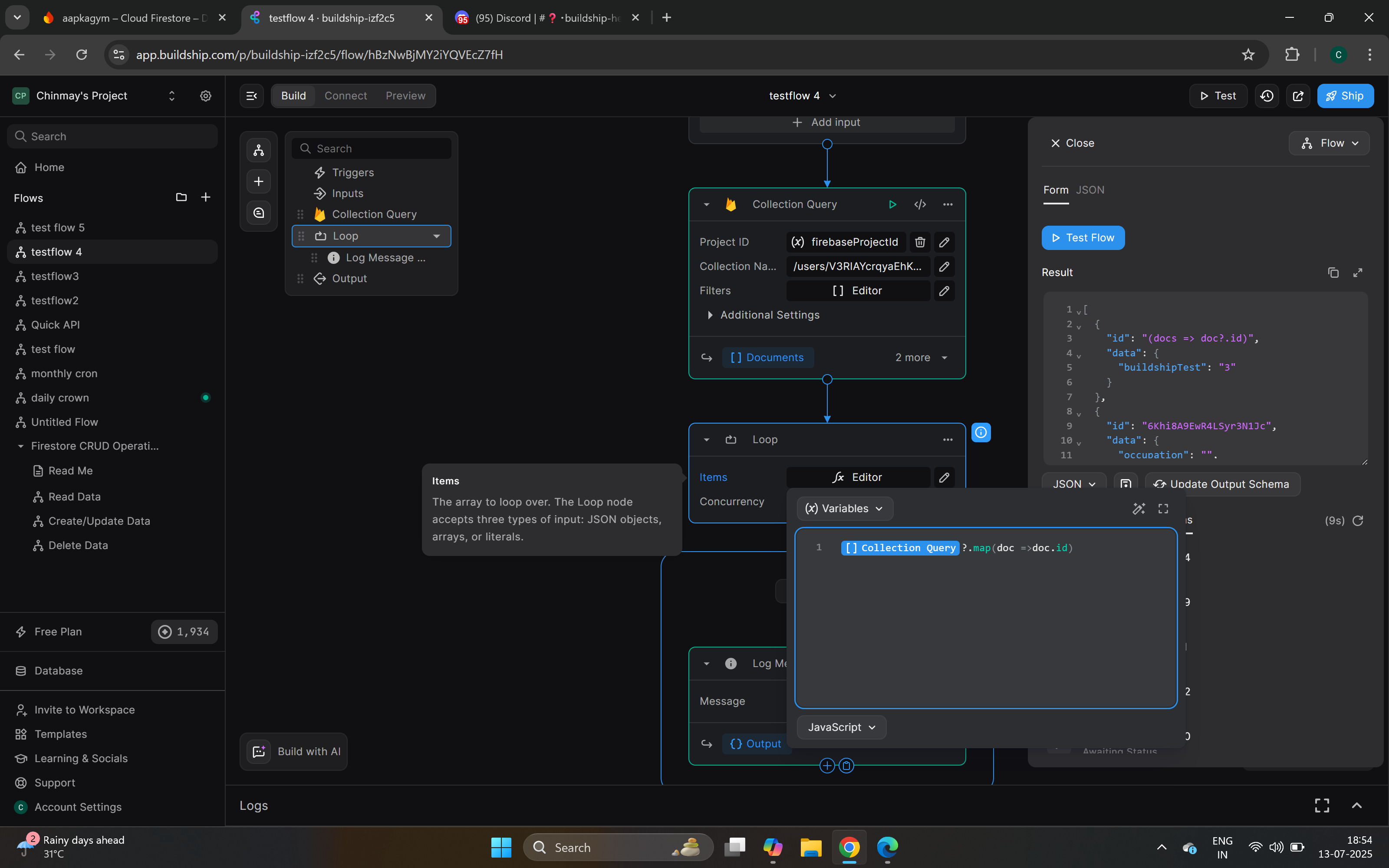Viewport: 1389px width, 868px height.
Task: Open Collection Query node more options
Action: [948, 204]
